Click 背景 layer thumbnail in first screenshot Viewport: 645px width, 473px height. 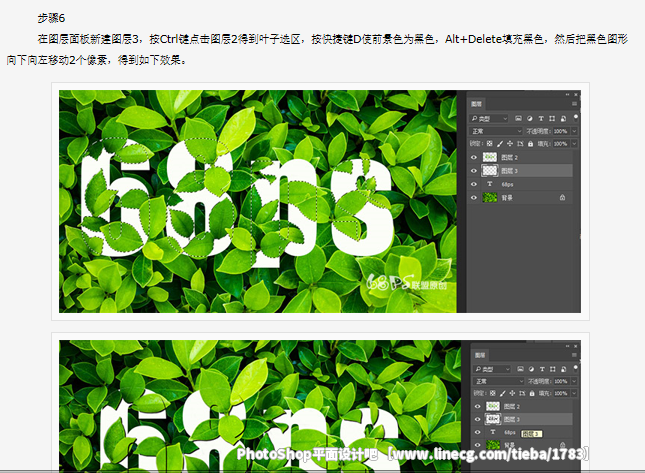(x=490, y=197)
